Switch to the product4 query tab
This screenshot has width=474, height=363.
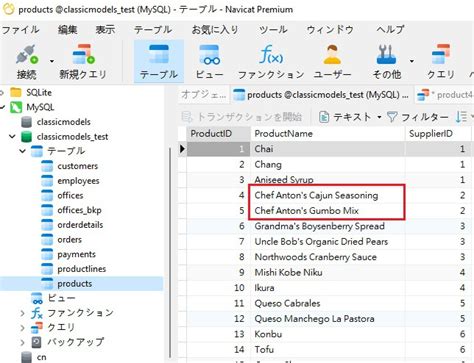[x=445, y=95]
